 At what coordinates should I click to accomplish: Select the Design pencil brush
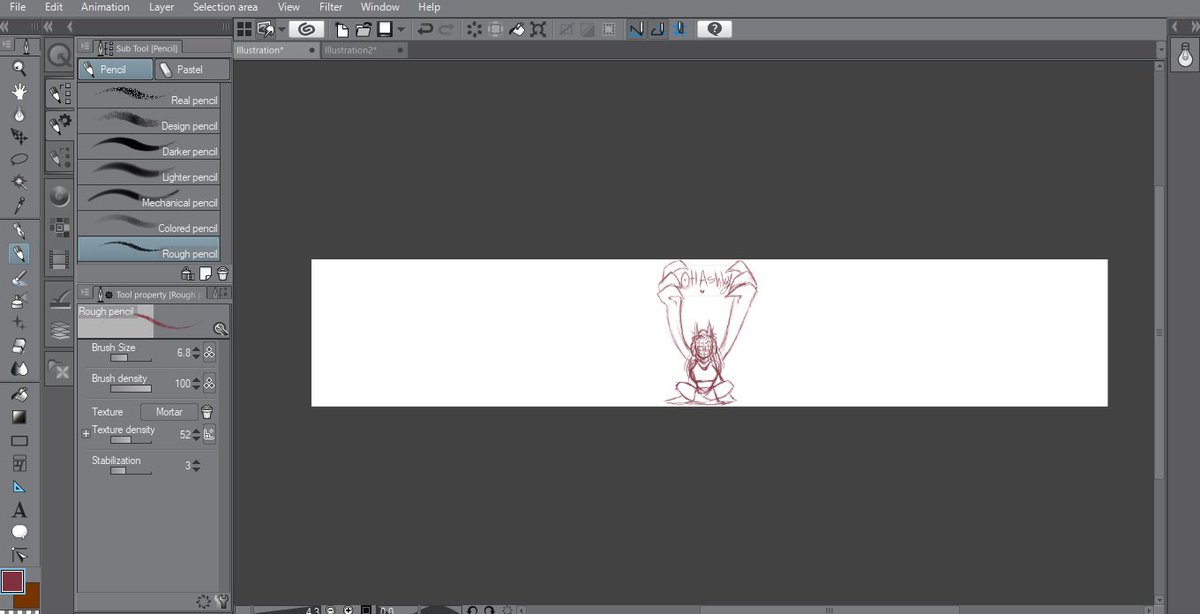[x=148, y=122]
